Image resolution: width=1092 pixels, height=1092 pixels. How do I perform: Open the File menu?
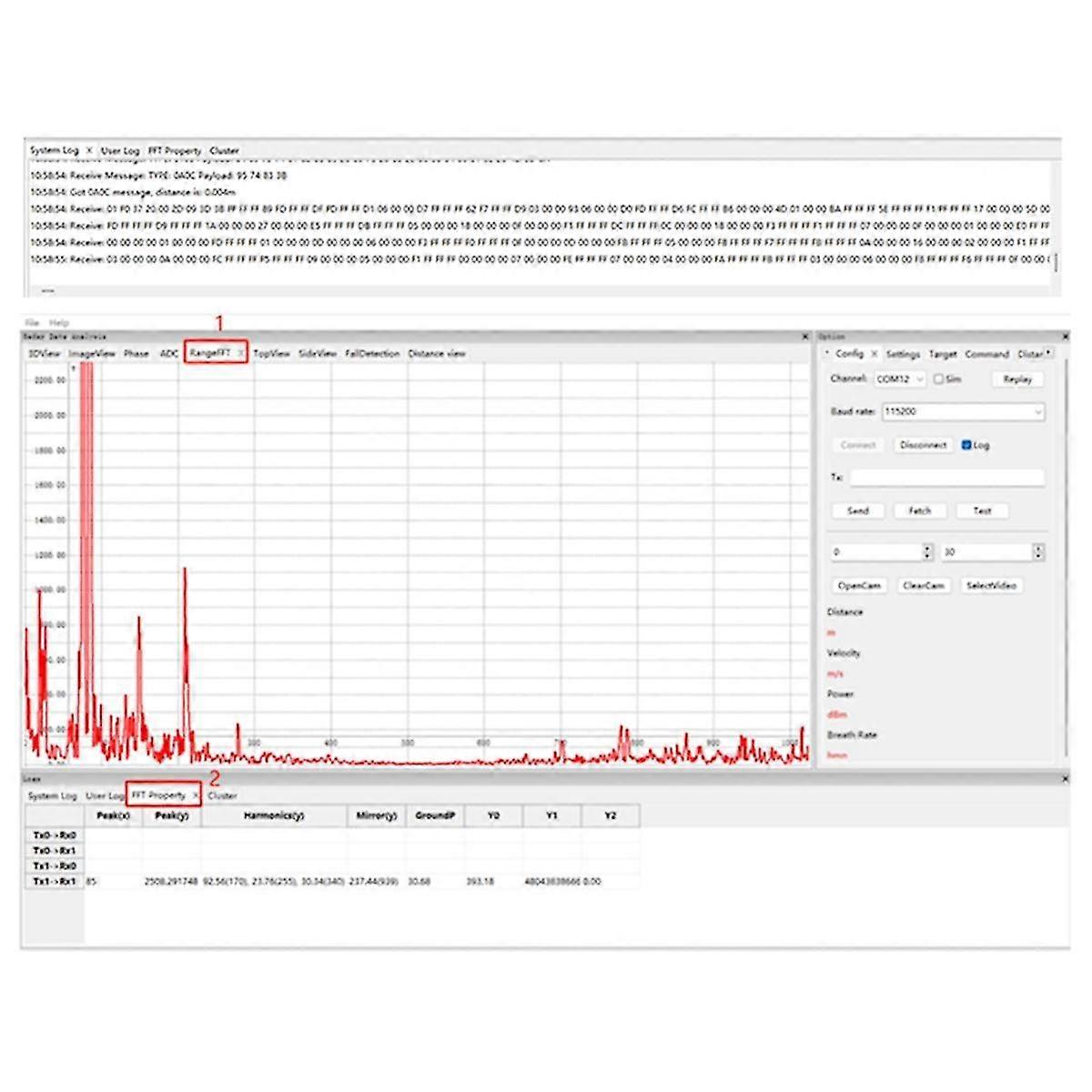point(32,323)
